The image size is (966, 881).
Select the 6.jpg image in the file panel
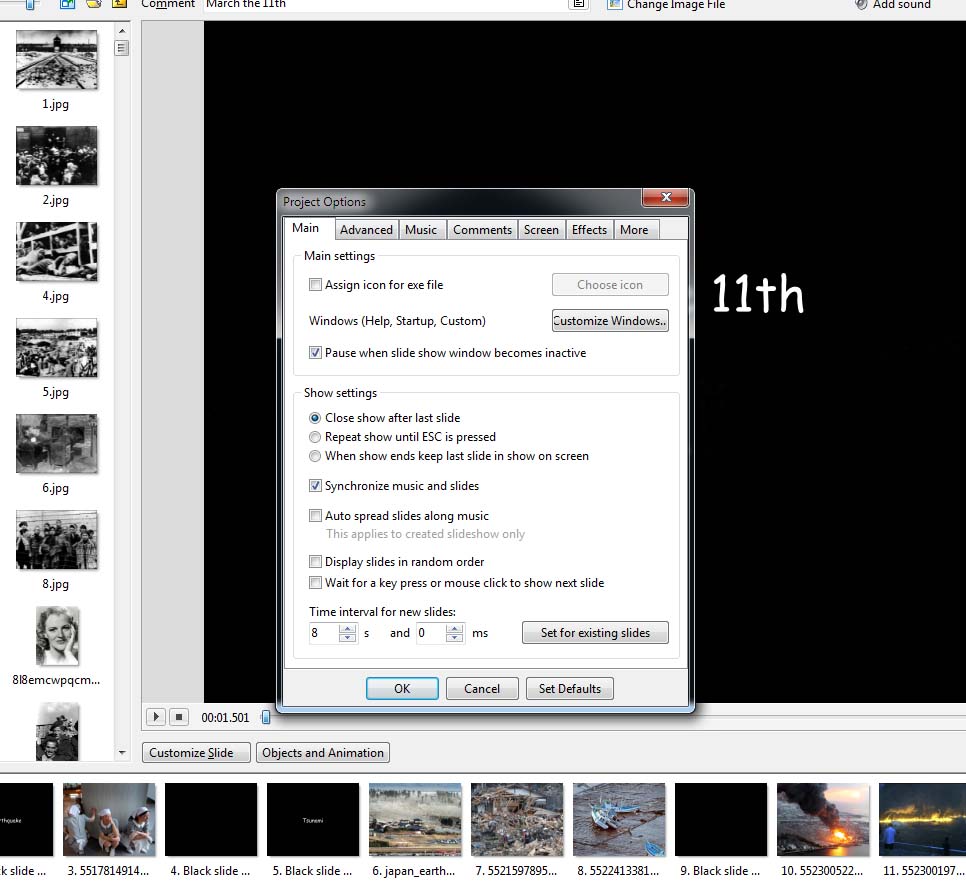[56, 444]
